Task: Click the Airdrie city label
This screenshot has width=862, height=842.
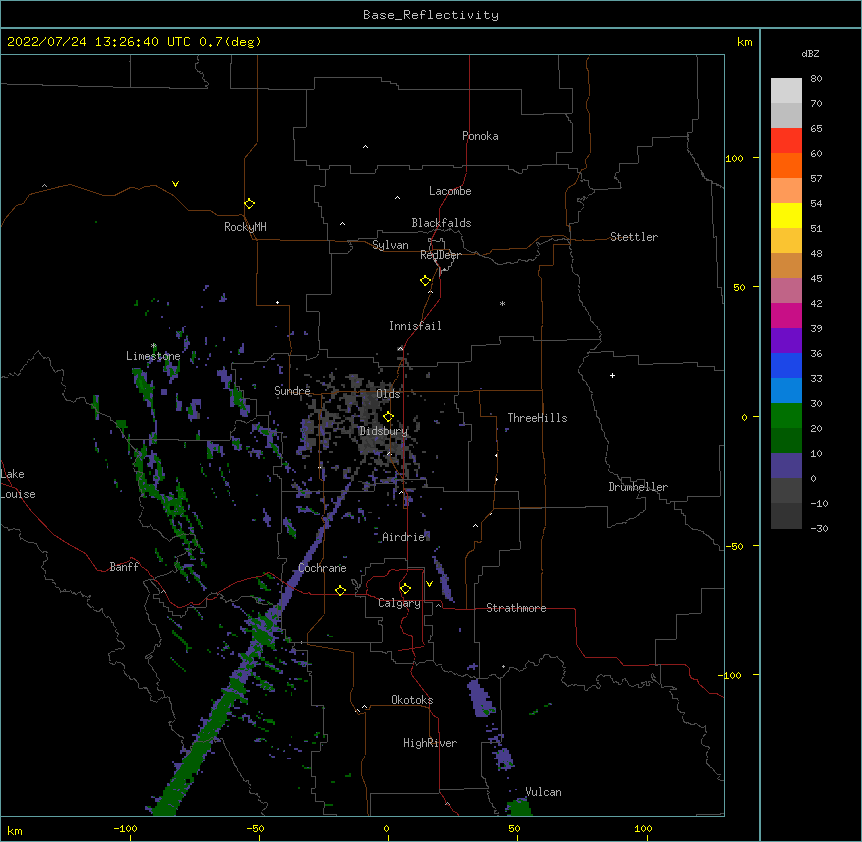Action: (404, 537)
